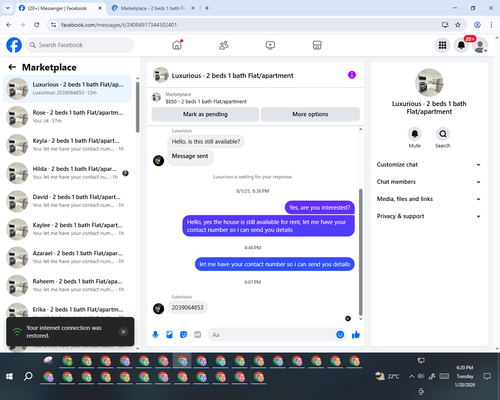Mute this conversation via bell icon

415,134
